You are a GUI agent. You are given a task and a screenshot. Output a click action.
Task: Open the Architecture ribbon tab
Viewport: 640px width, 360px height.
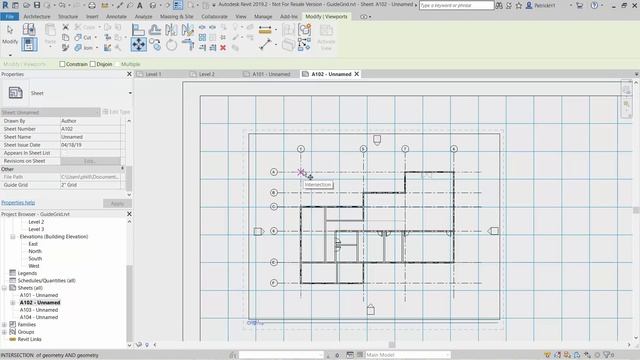[37, 17]
